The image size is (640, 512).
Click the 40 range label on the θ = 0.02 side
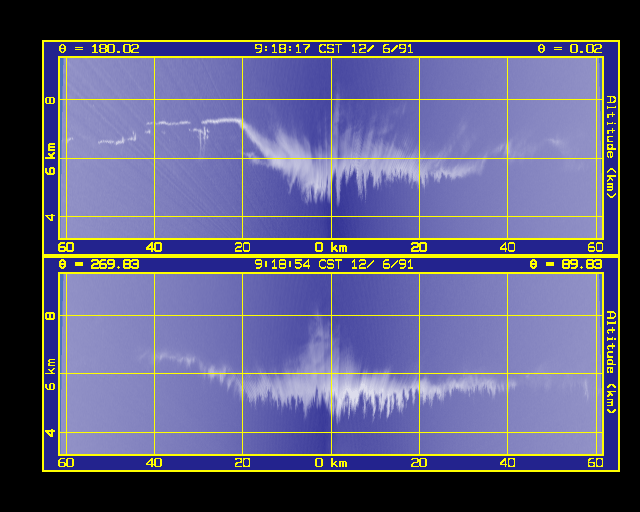(507, 247)
